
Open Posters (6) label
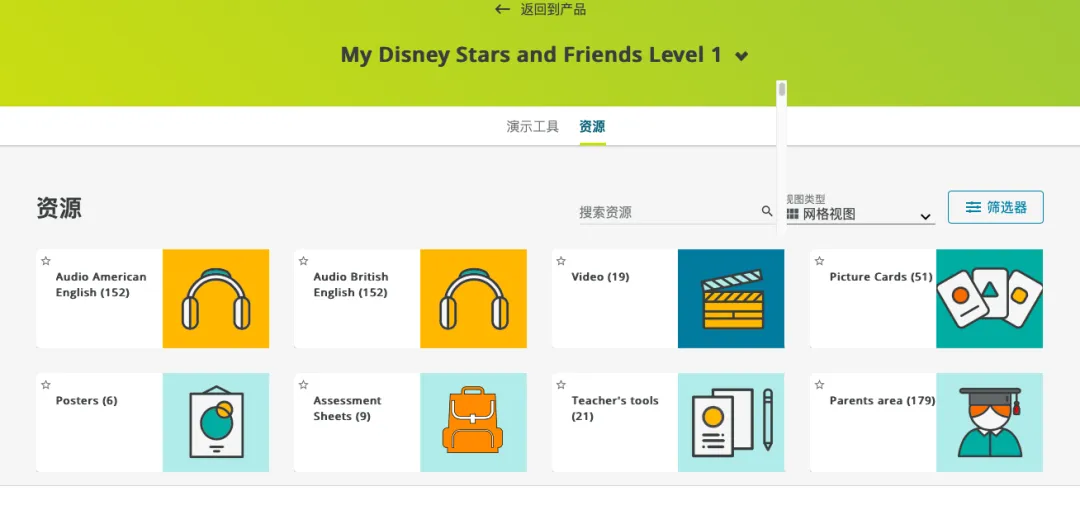tap(87, 401)
